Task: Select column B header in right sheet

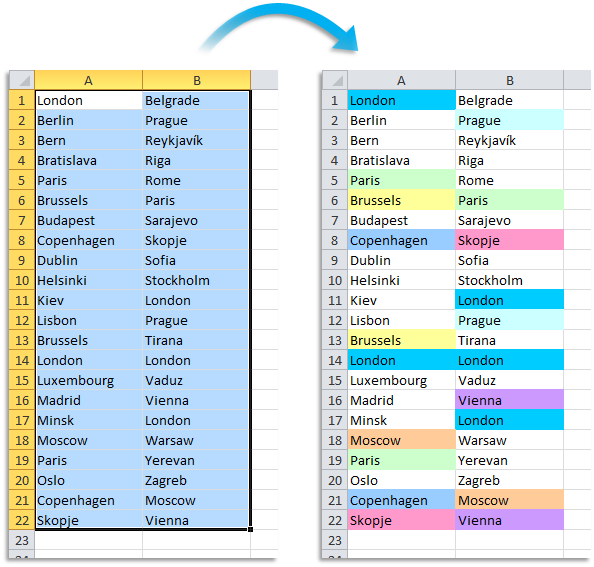Action: click(510, 80)
